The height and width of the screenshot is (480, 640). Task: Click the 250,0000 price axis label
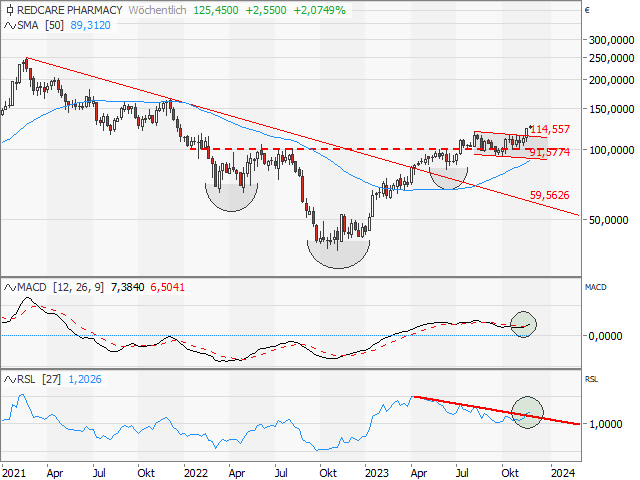[x=611, y=58]
